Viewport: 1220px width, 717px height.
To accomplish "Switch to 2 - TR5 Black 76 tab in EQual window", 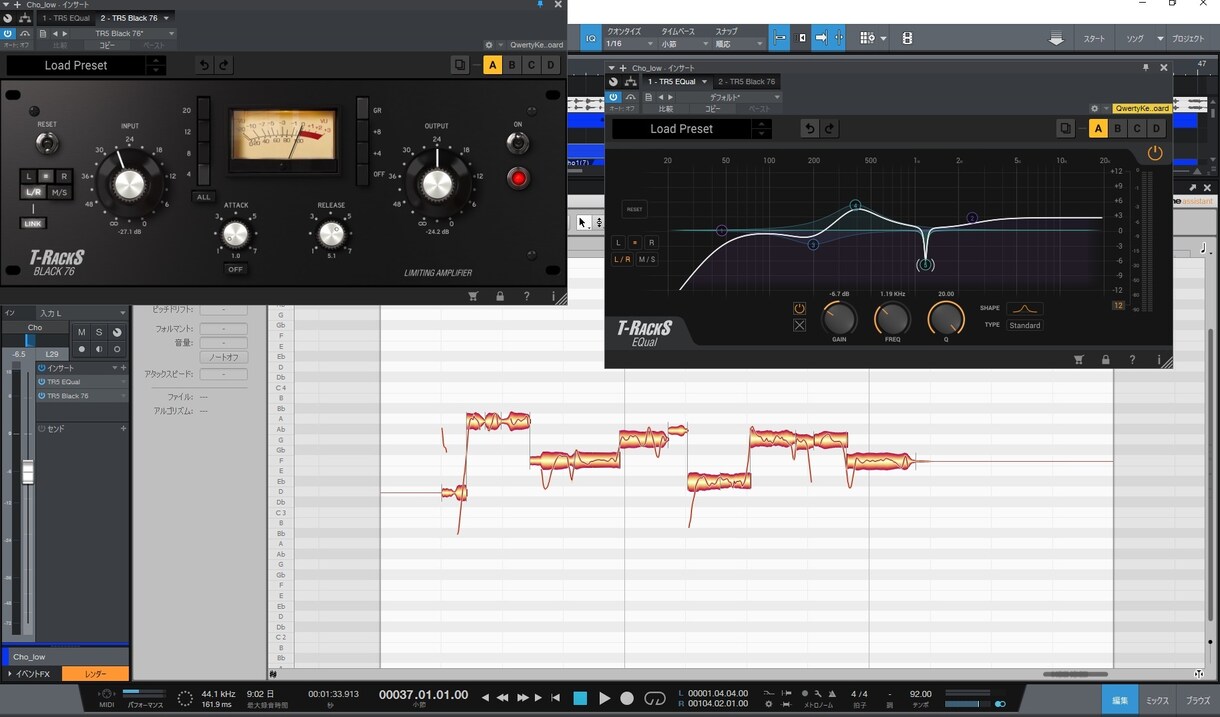I will [x=748, y=82].
